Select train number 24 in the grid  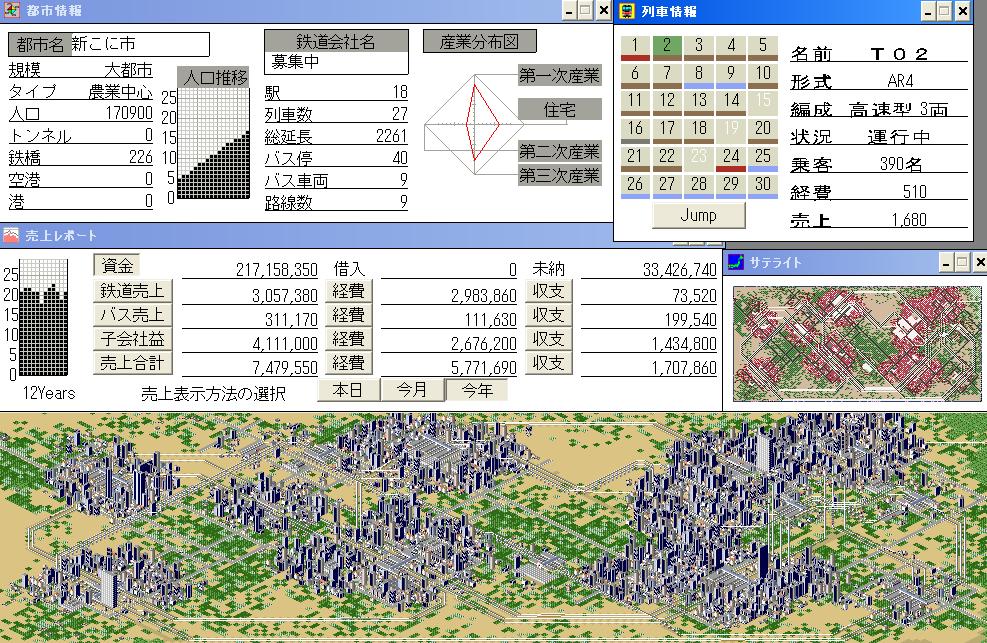pos(731,159)
